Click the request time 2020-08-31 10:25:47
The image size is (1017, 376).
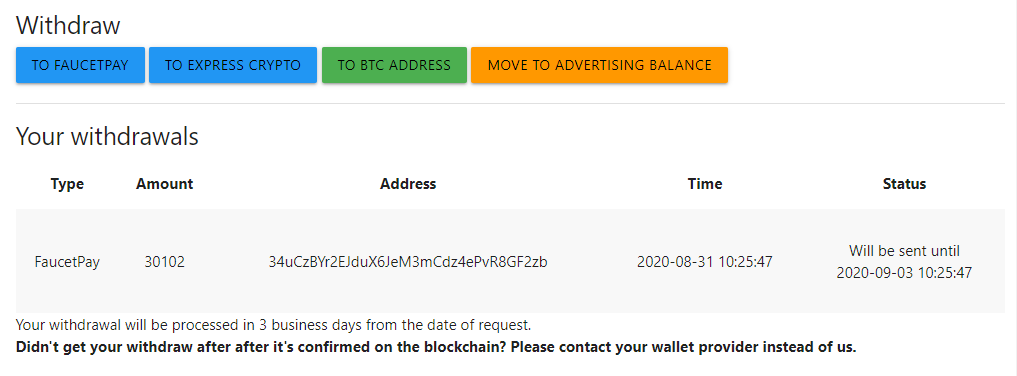[x=705, y=263]
